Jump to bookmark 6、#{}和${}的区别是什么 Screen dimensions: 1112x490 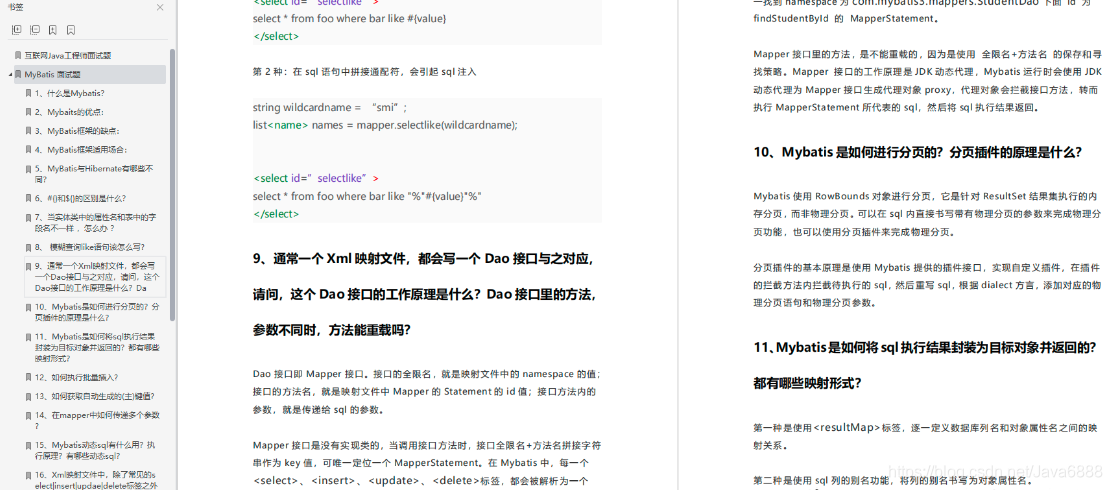click(80, 199)
